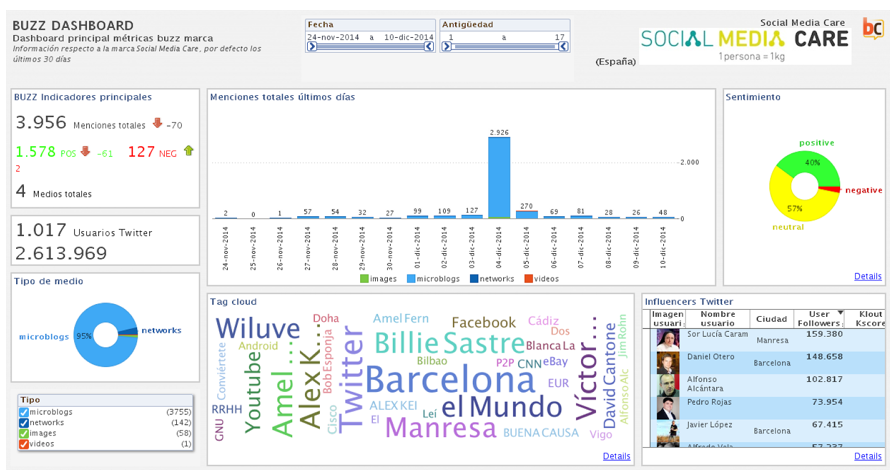Click the Ciudad column header

(x=771, y=319)
